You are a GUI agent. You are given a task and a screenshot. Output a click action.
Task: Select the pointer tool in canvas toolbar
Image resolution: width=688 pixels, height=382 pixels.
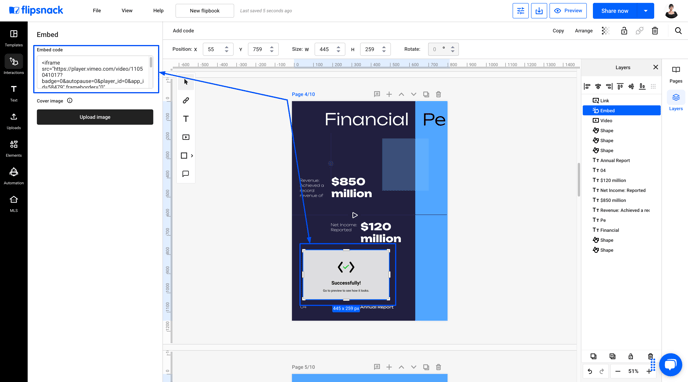click(x=186, y=82)
